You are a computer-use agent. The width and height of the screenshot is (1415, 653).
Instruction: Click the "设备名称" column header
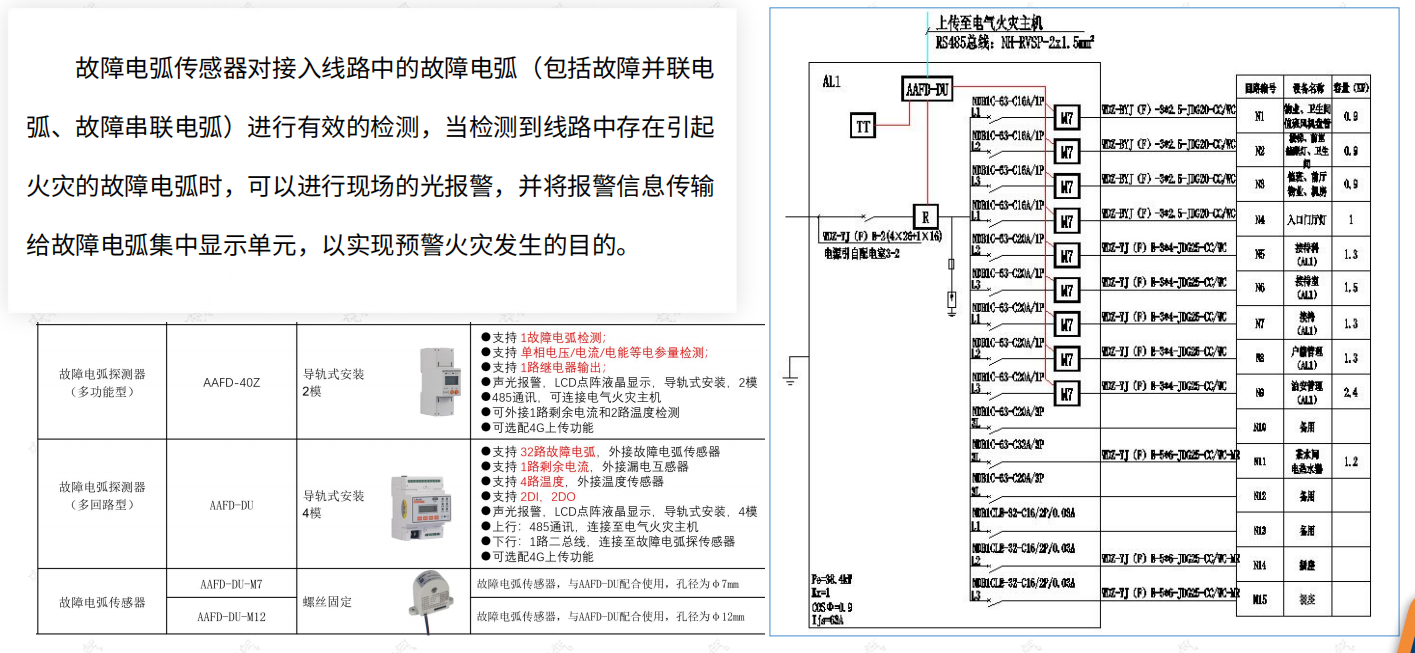[x=1307, y=88]
